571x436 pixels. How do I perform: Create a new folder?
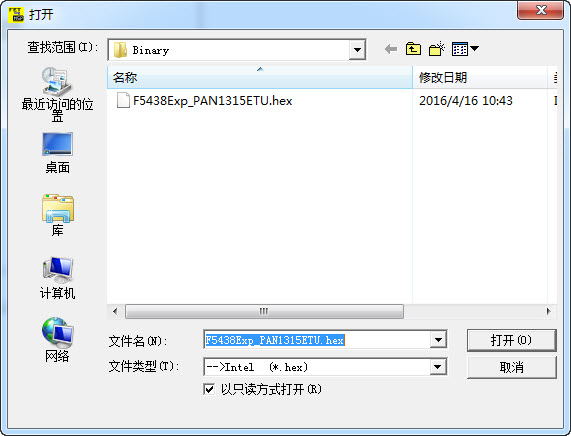(437, 49)
